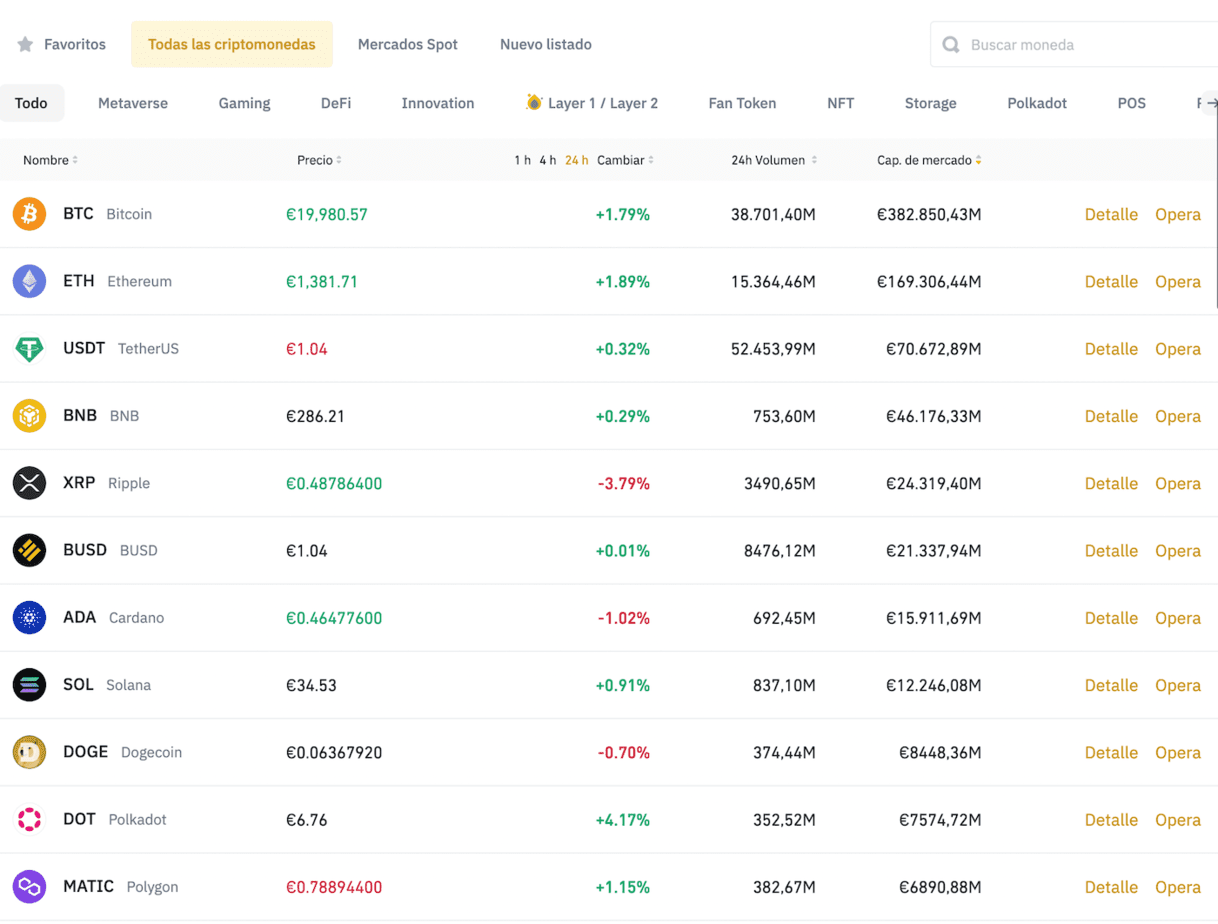Open Detalle for Solana
Image resolution: width=1218 pixels, height=924 pixels.
(1111, 685)
